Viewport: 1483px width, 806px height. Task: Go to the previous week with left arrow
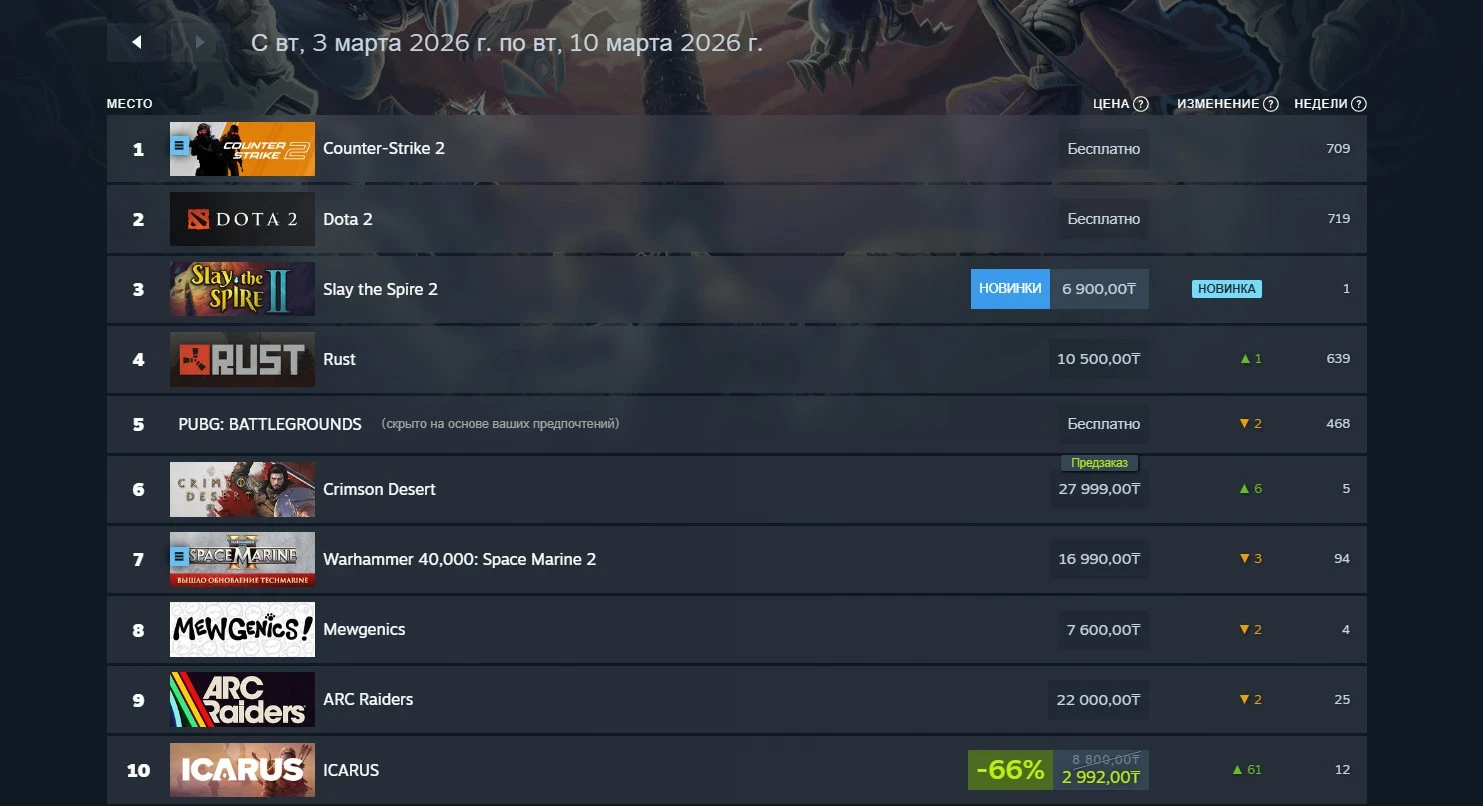[137, 42]
